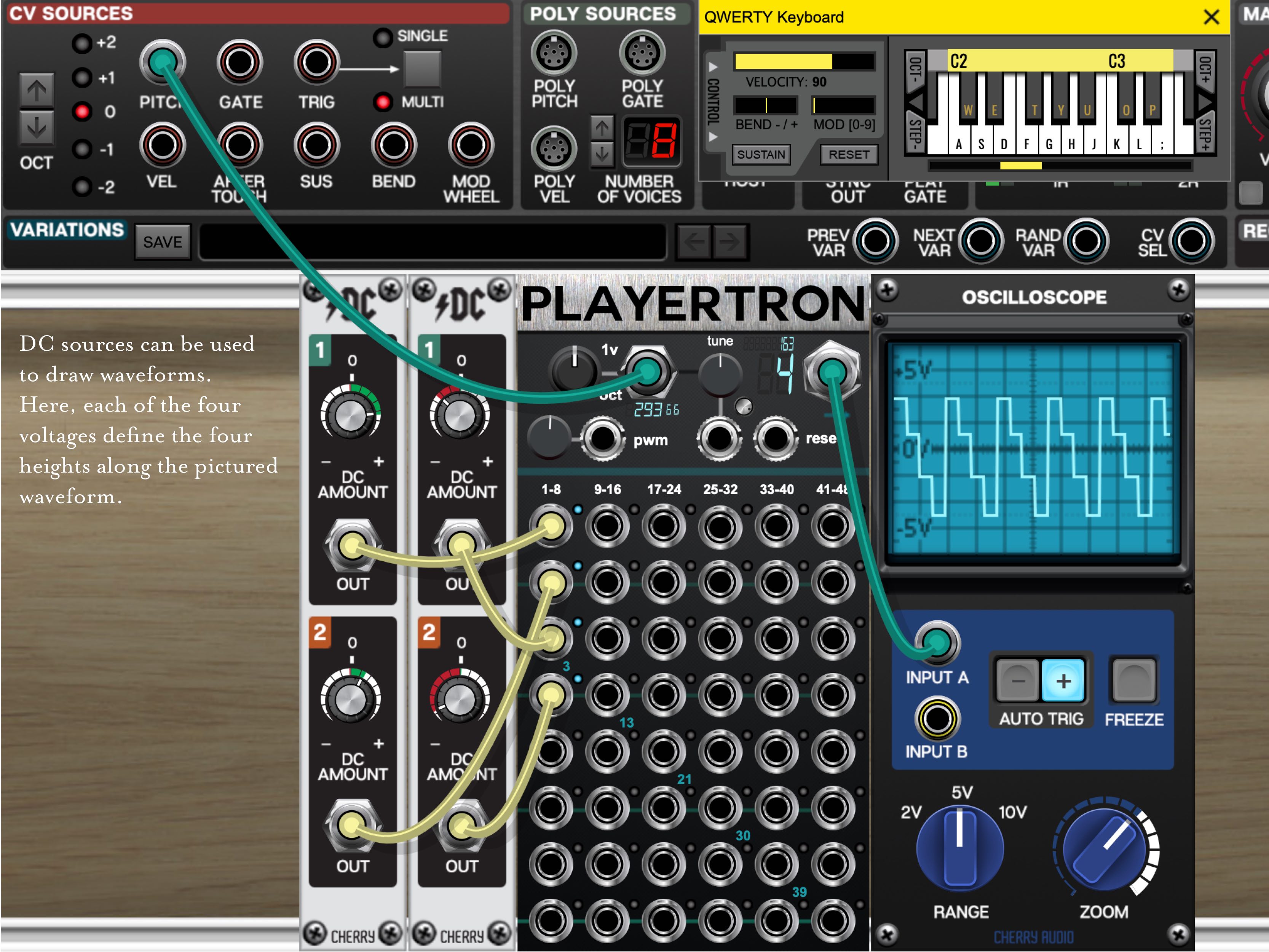Click the Playertron pwm input jack
This screenshot has width=1269, height=952.
(x=602, y=439)
